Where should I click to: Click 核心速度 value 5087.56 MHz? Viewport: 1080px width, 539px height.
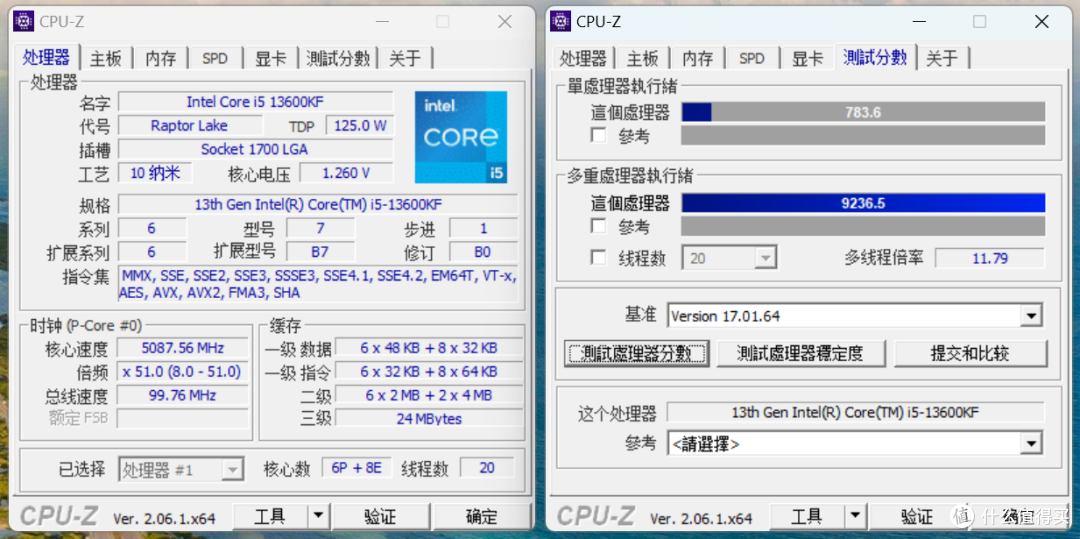183,348
